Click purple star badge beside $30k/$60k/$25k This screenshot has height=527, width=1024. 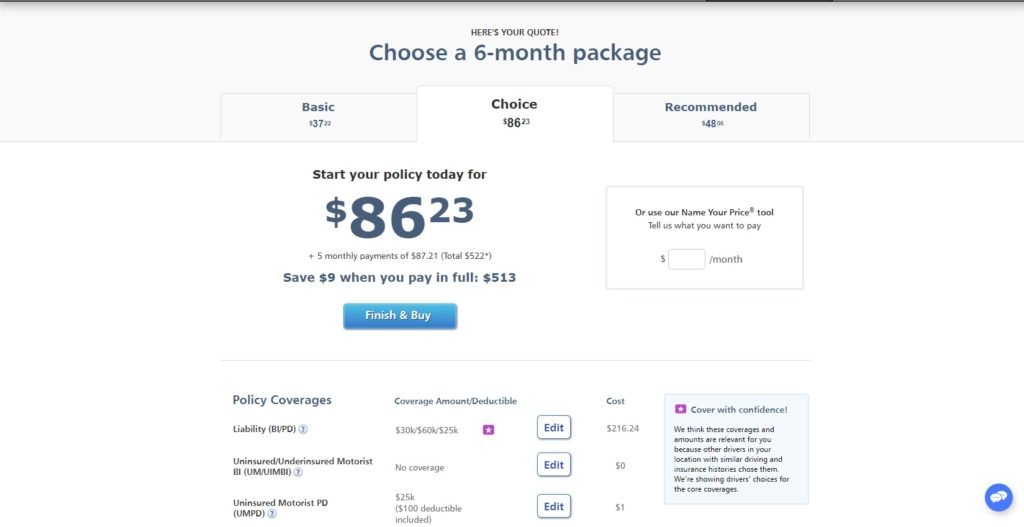point(489,429)
